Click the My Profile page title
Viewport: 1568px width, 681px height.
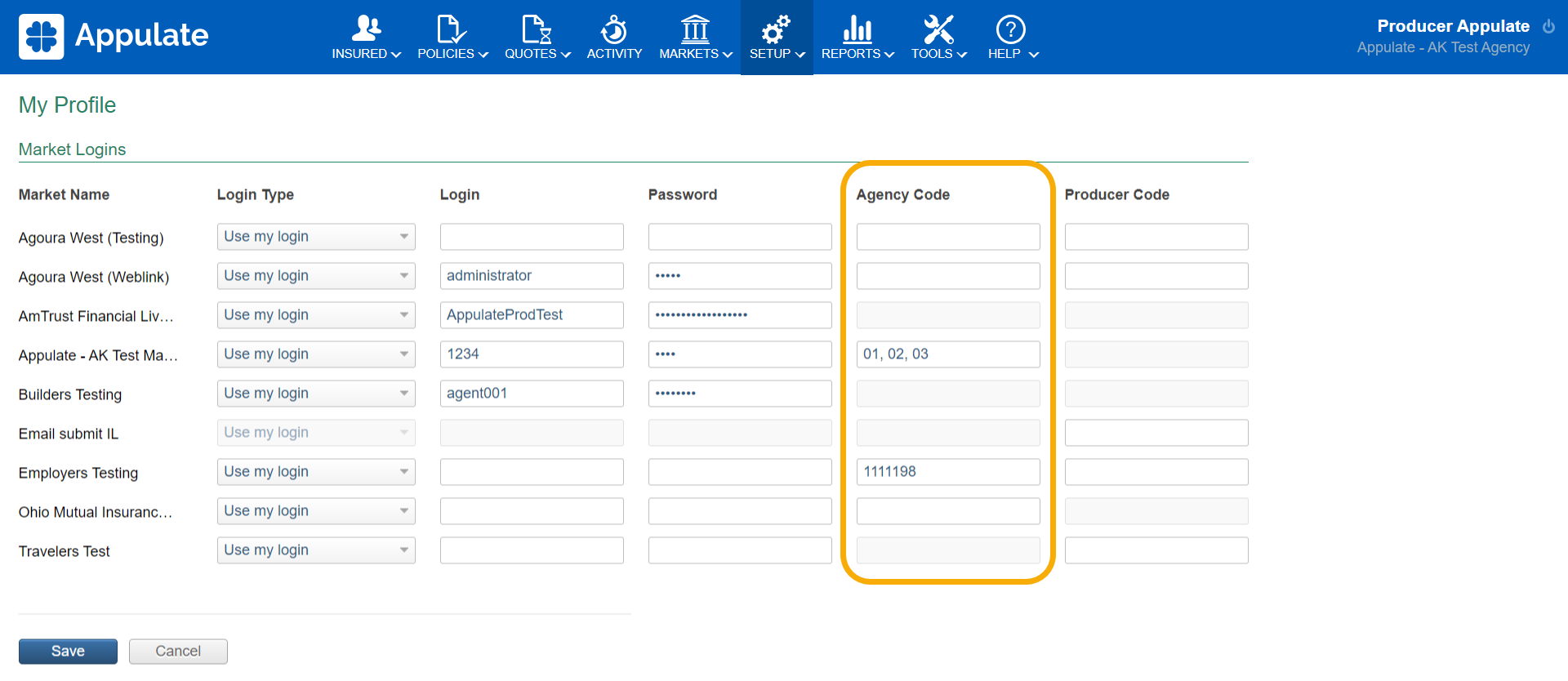pyautogui.click(x=67, y=105)
